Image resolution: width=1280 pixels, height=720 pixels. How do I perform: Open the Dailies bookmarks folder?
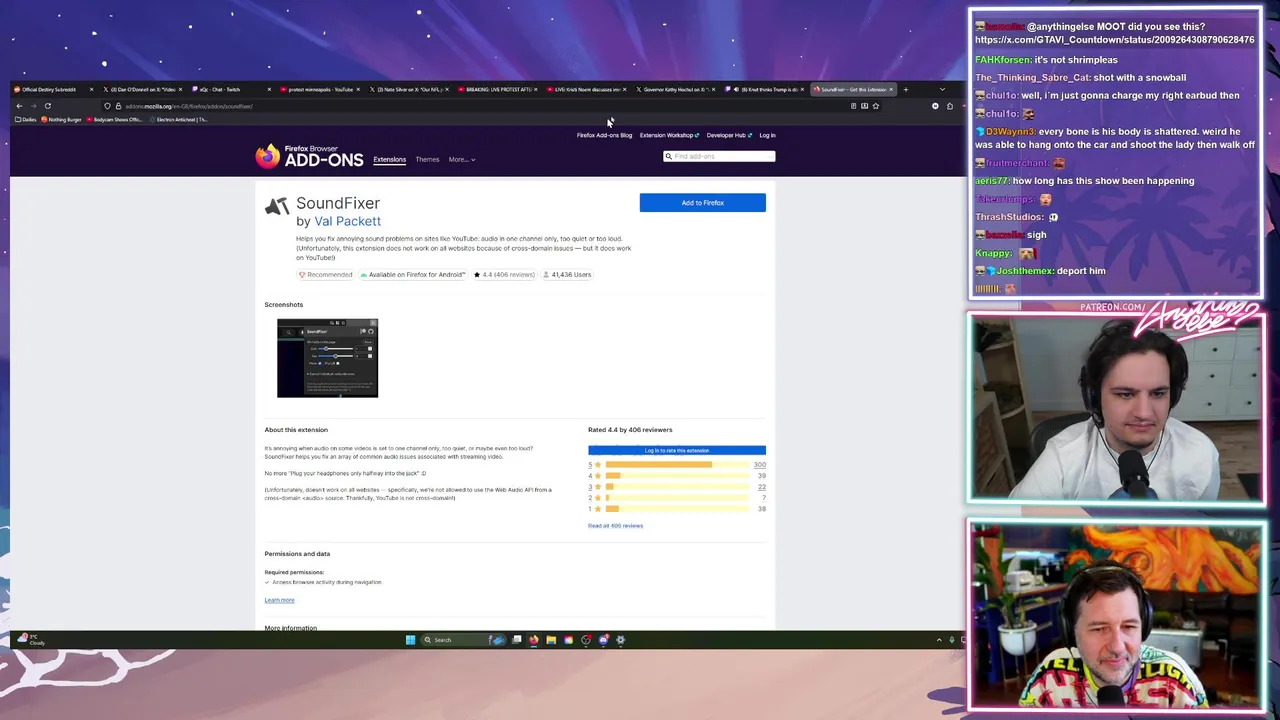26,120
